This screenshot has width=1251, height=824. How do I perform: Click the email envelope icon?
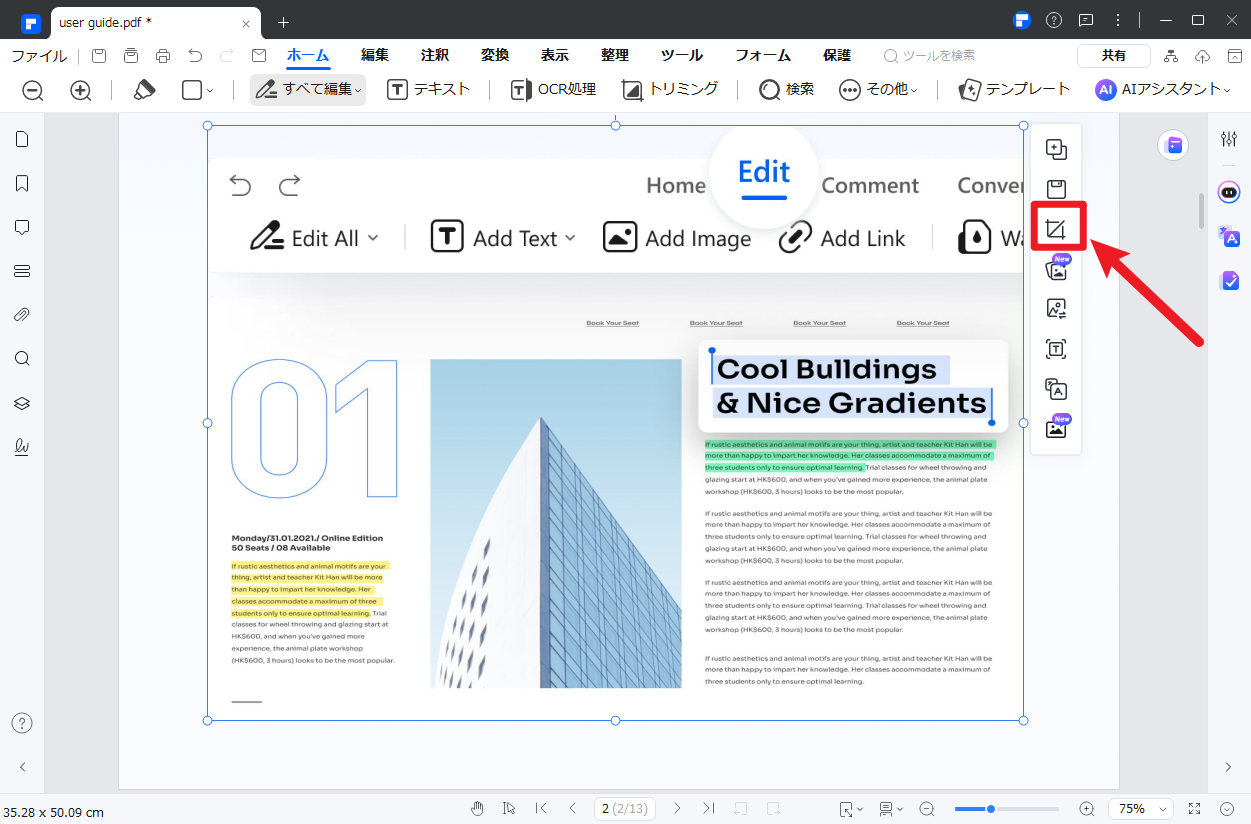(x=259, y=56)
